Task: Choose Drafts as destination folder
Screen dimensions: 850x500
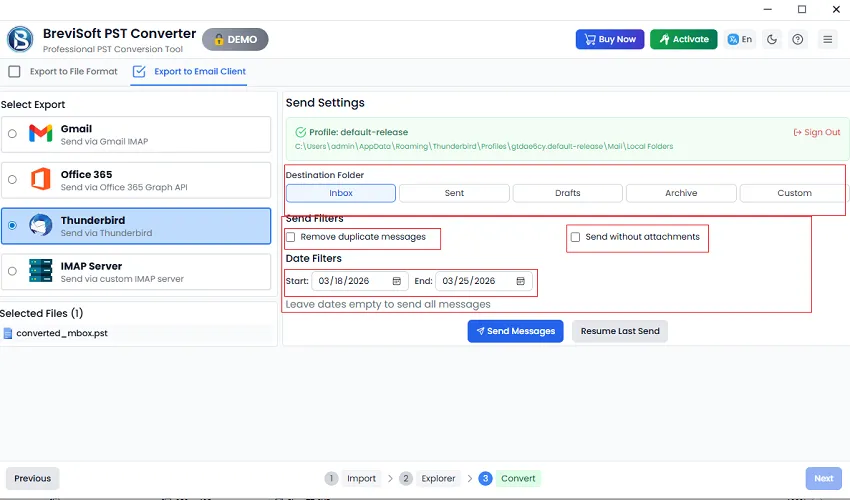Action: (568, 193)
